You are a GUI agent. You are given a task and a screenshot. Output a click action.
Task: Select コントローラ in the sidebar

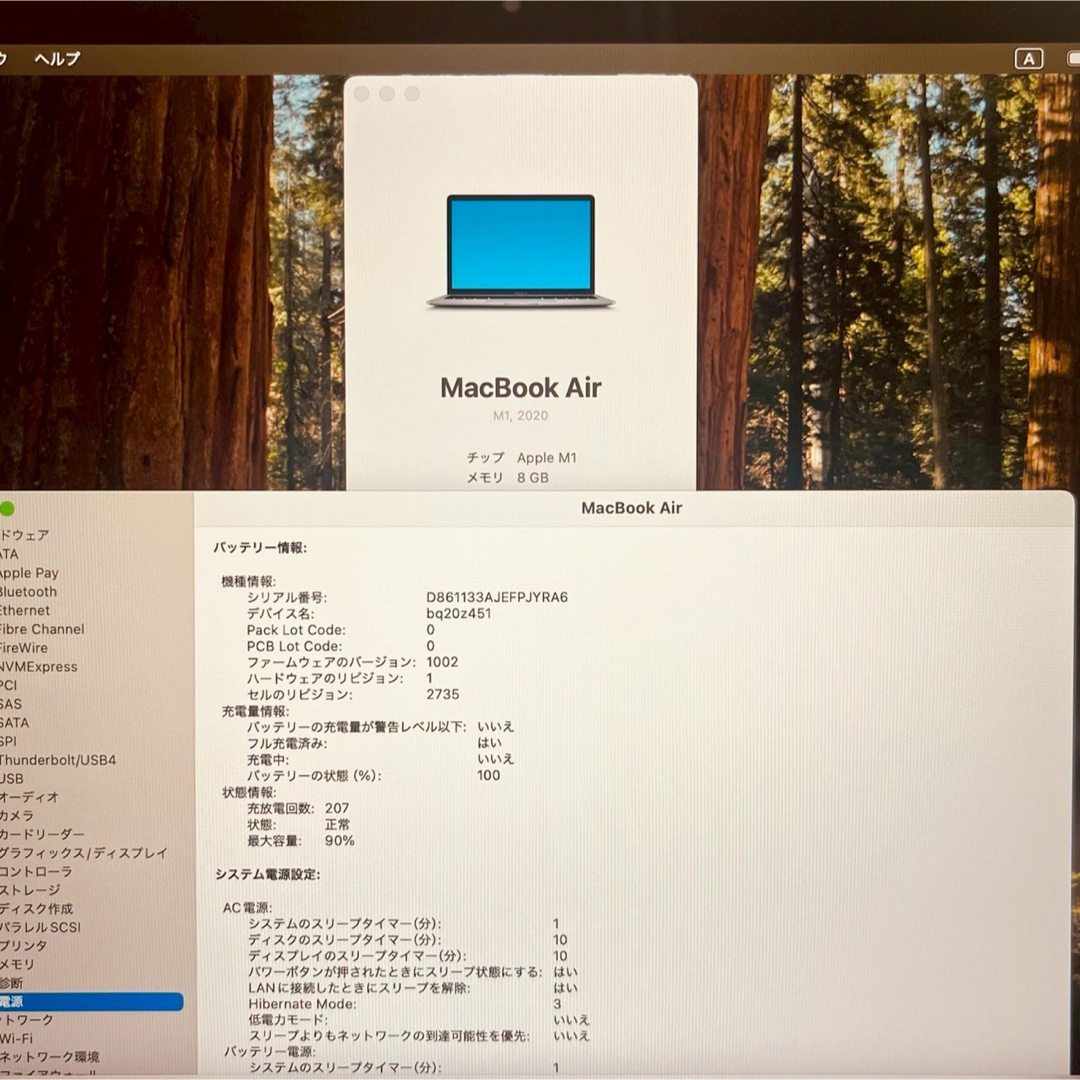[36, 871]
